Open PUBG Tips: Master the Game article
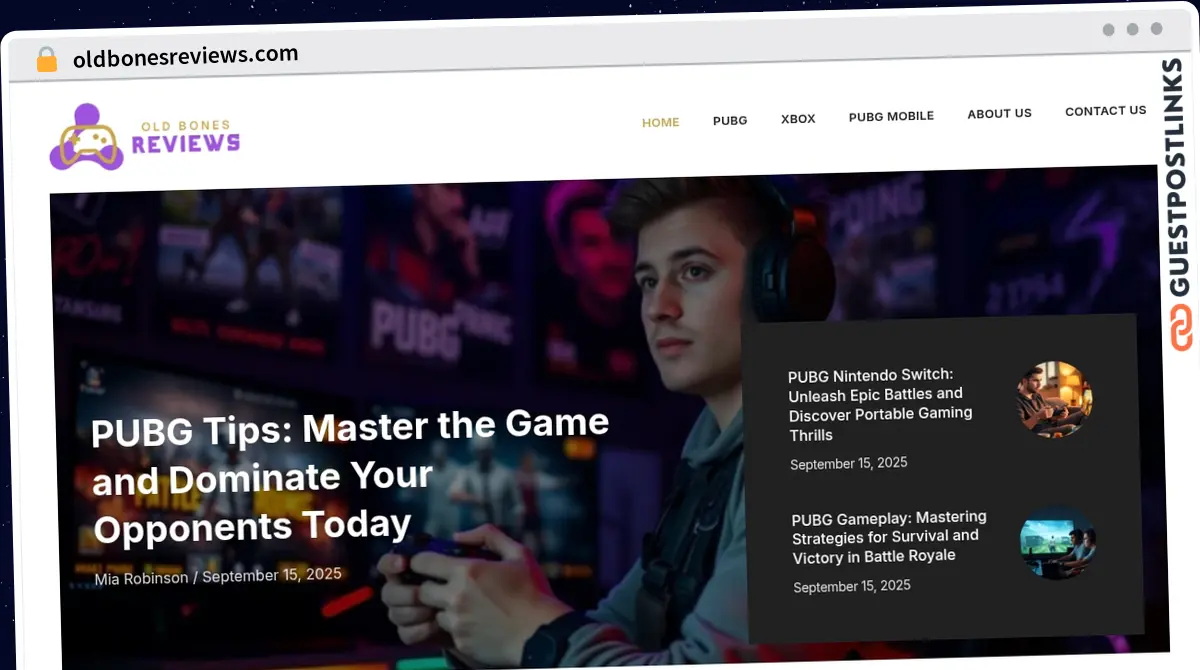The height and width of the screenshot is (670, 1200). point(350,476)
